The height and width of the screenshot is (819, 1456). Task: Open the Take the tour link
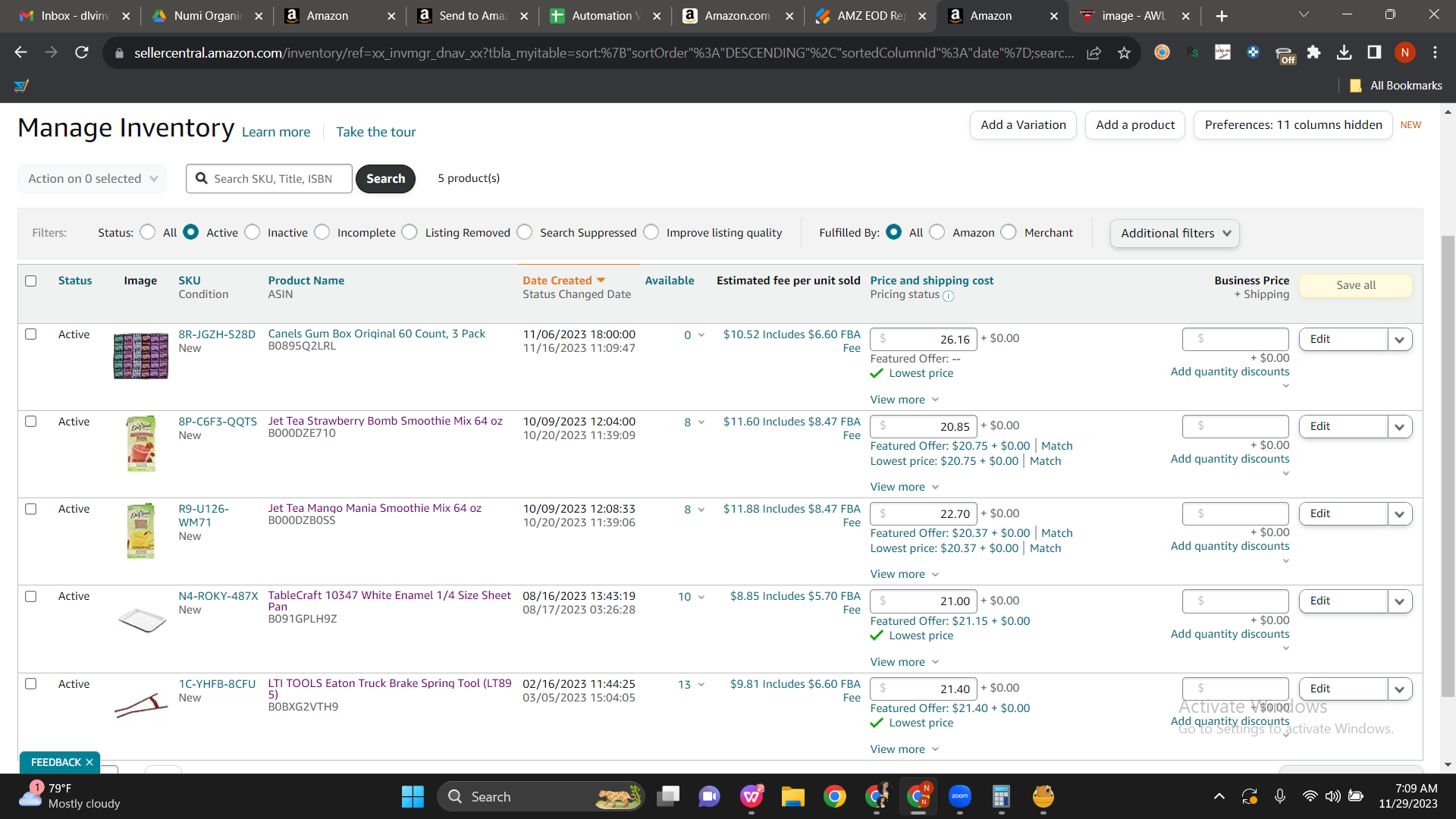coord(376,132)
